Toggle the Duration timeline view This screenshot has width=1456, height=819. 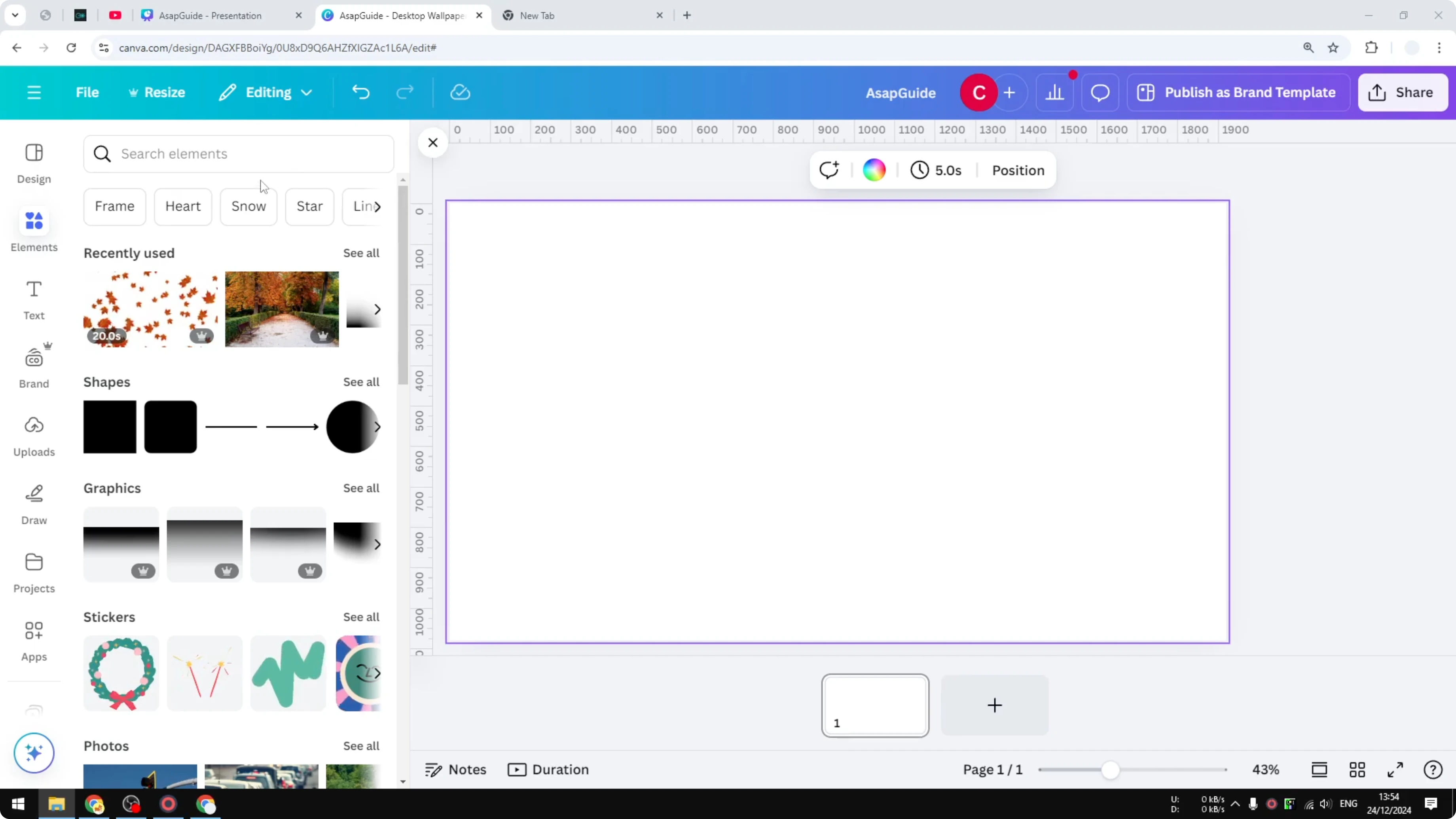tap(548, 769)
